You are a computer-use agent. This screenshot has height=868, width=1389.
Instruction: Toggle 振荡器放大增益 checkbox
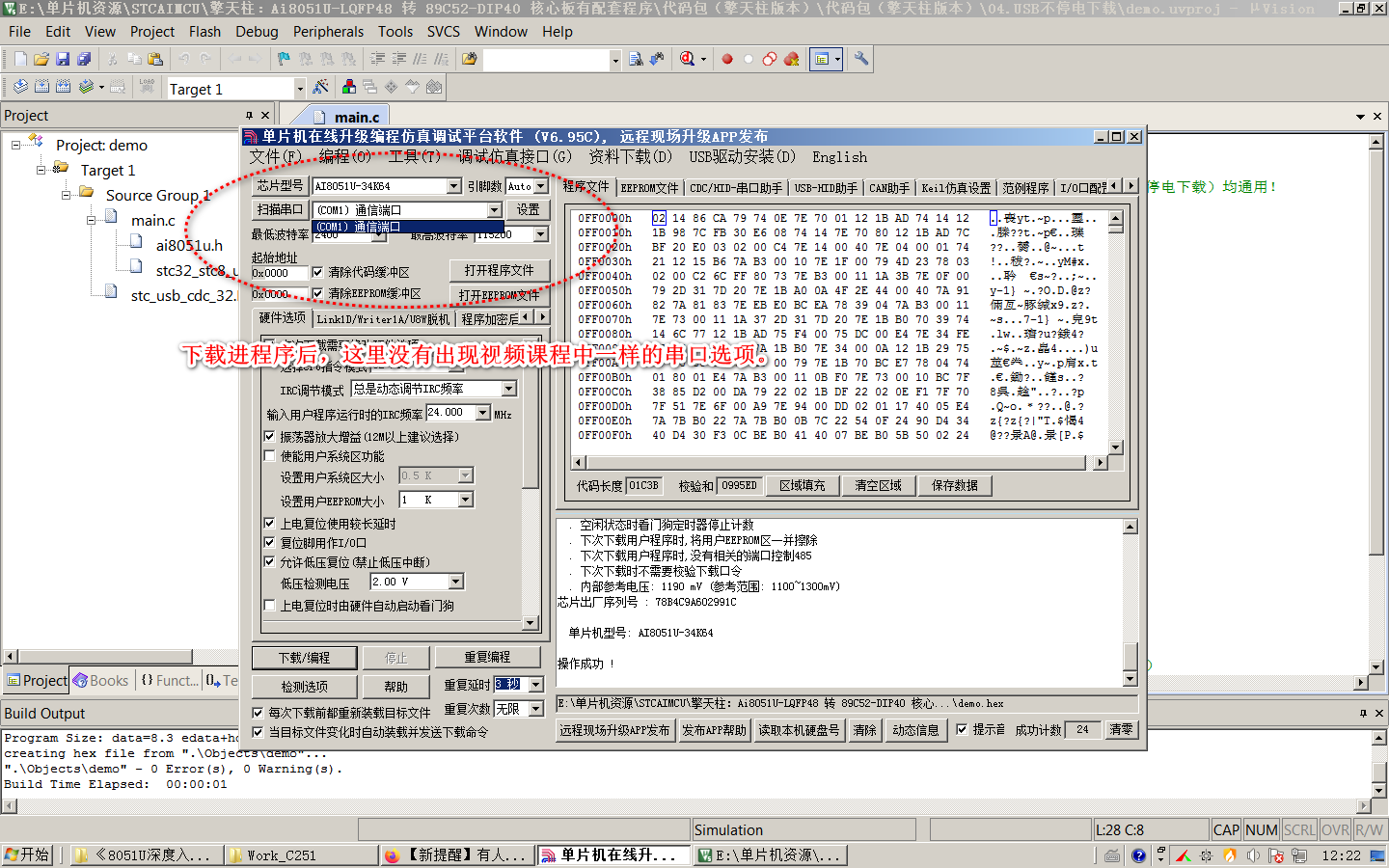click(270, 436)
